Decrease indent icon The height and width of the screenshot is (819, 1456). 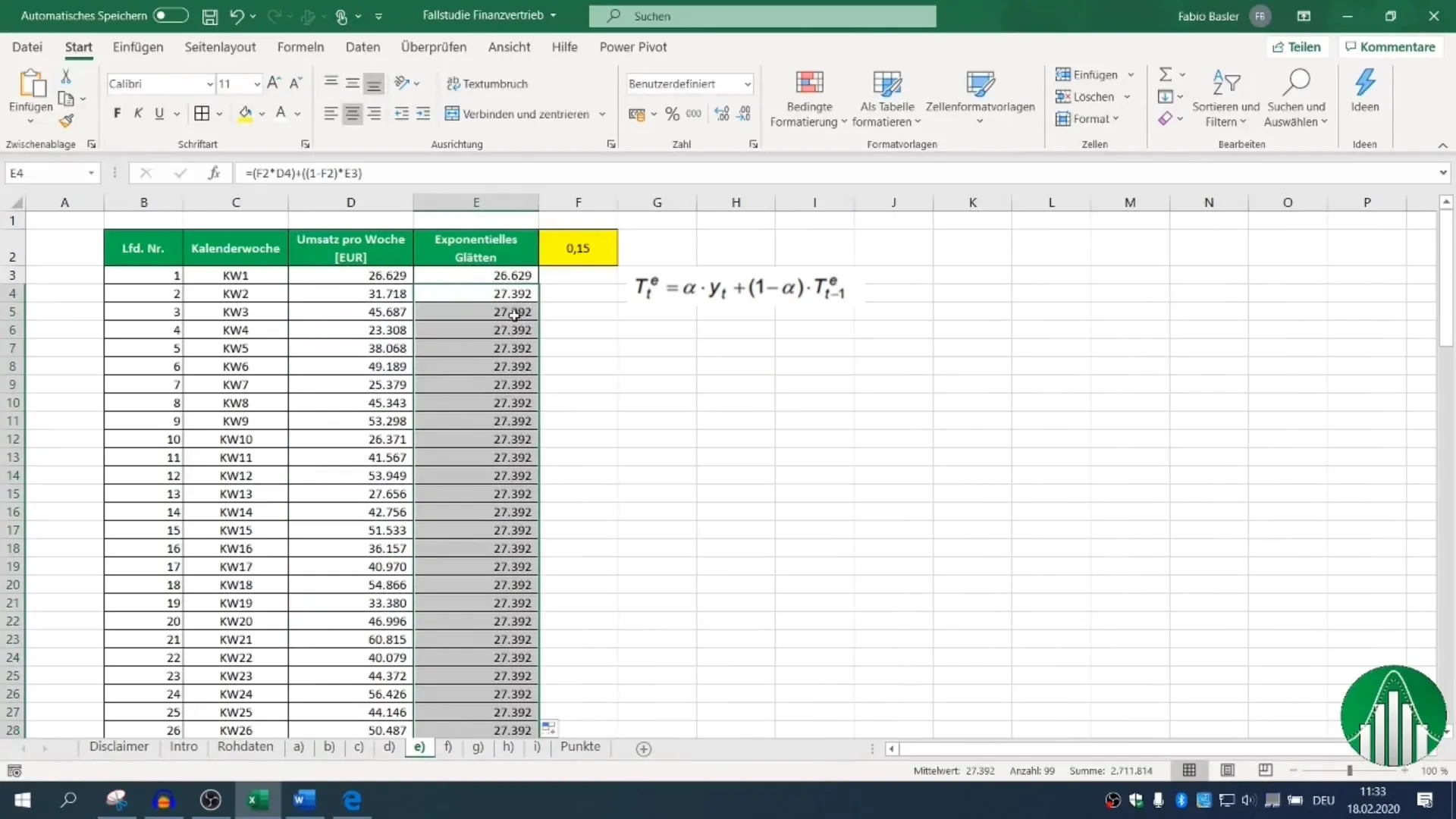coord(402,114)
